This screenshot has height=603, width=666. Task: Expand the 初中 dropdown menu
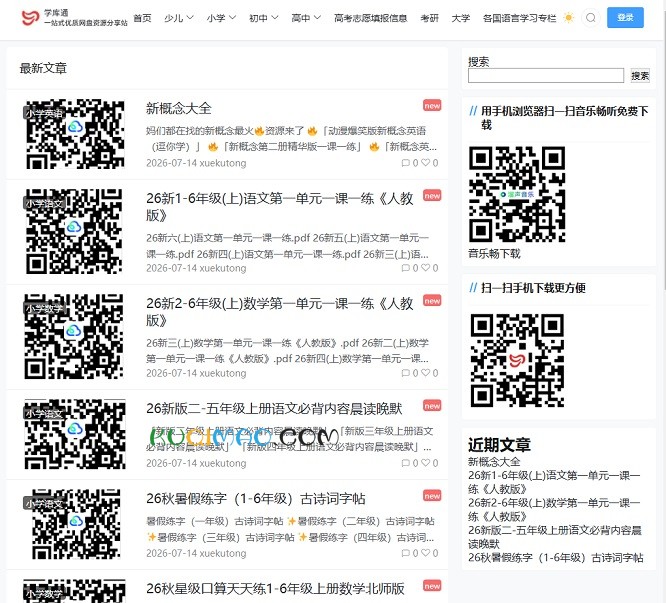[264, 18]
